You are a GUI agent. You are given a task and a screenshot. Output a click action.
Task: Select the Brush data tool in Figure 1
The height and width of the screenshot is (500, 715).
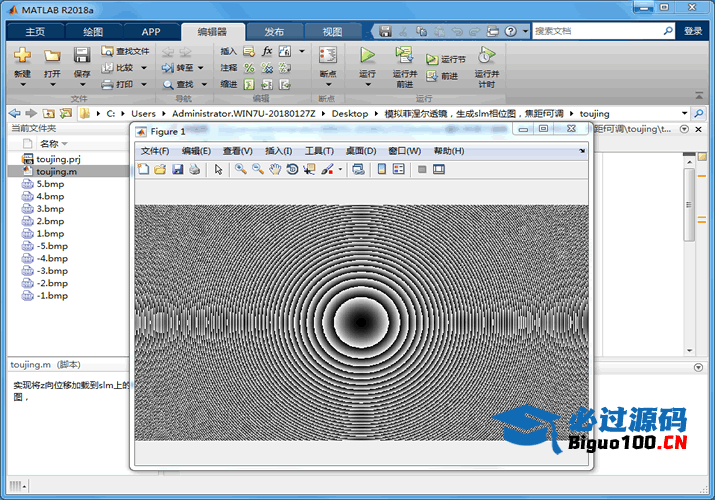(327, 170)
